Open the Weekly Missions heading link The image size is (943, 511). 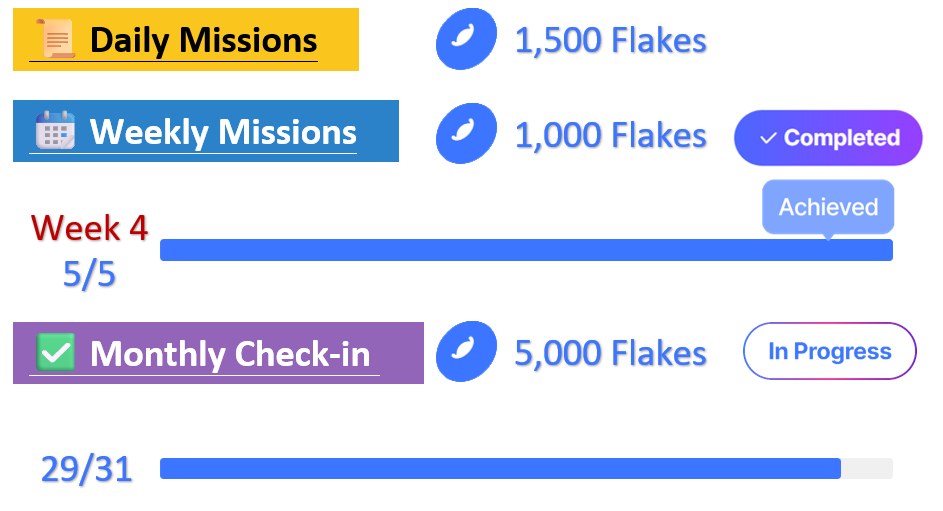coord(223,132)
